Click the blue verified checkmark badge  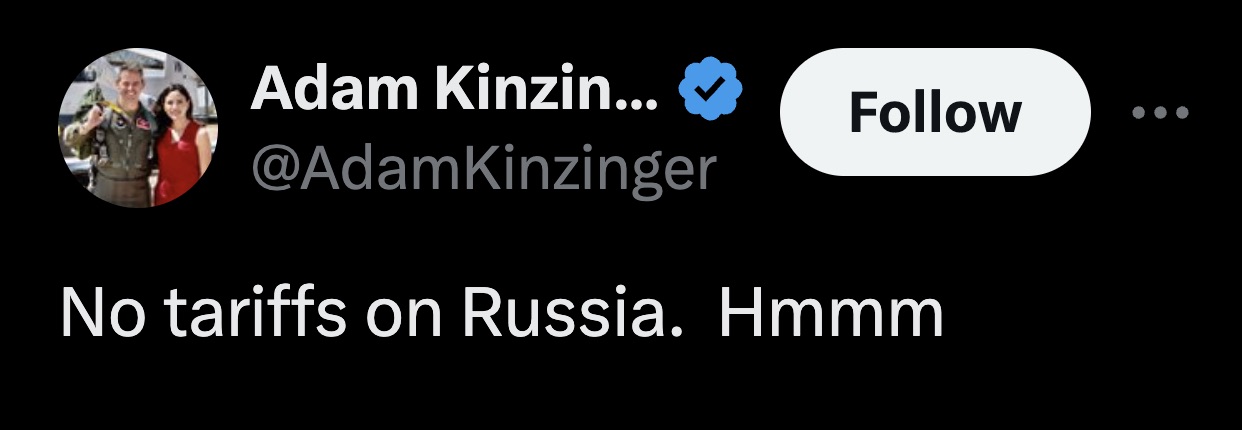pos(709,92)
